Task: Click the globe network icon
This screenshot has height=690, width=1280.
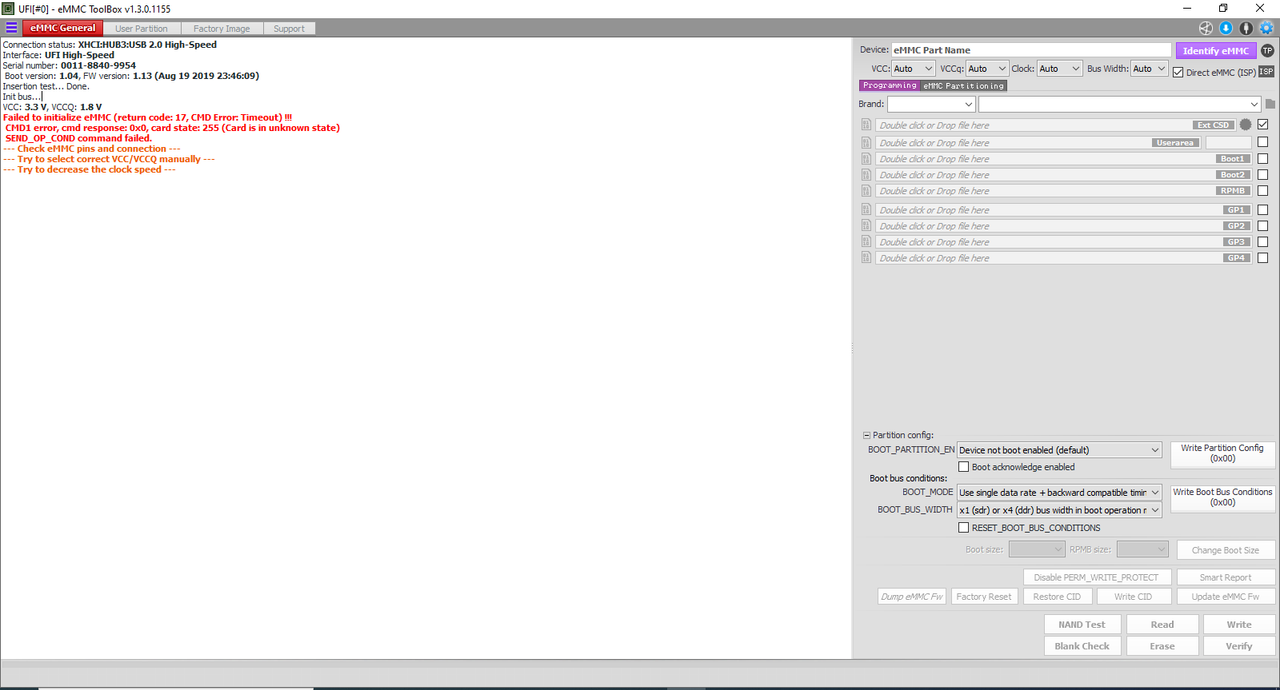Action: (x=1206, y=28)
